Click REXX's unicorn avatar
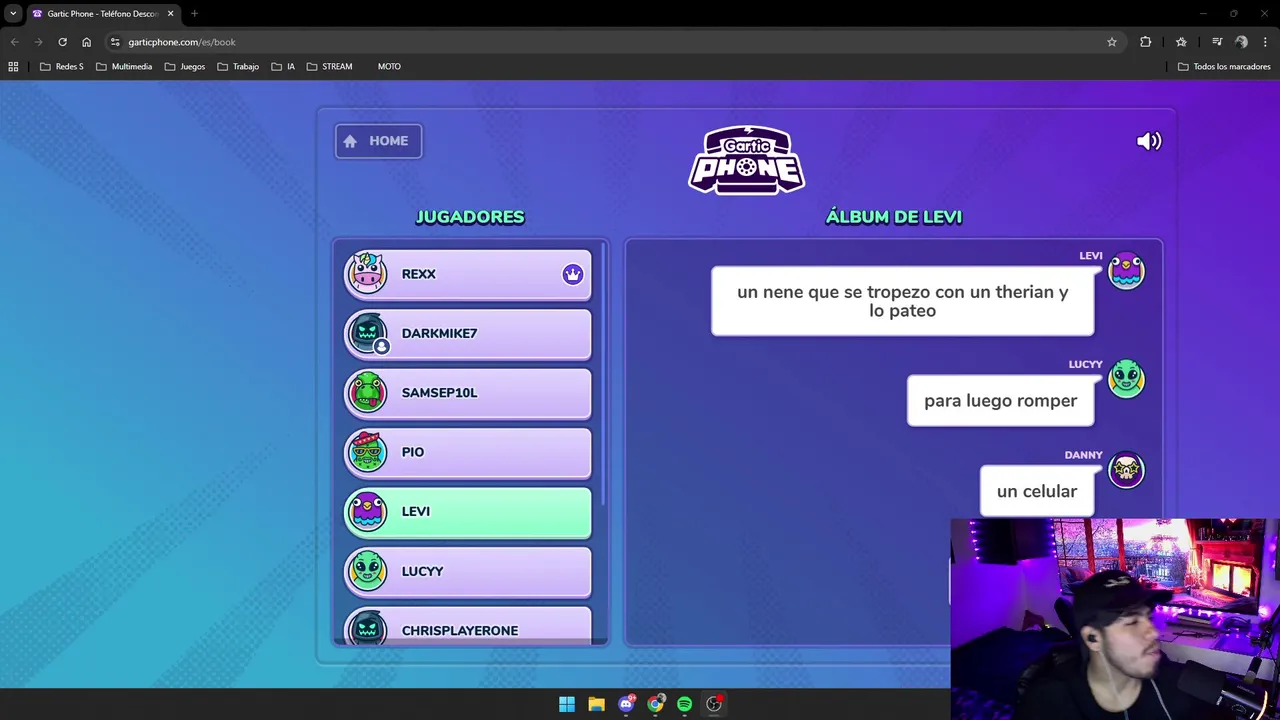This screenshot has width=1280, height=720. (x=367, y=273)
